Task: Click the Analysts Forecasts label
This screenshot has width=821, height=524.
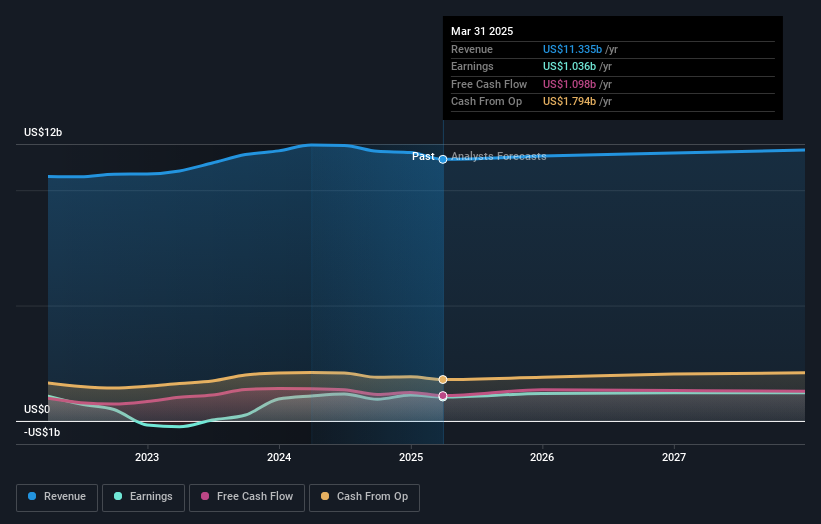Action: pyautogui.click(x=498, y=157)
